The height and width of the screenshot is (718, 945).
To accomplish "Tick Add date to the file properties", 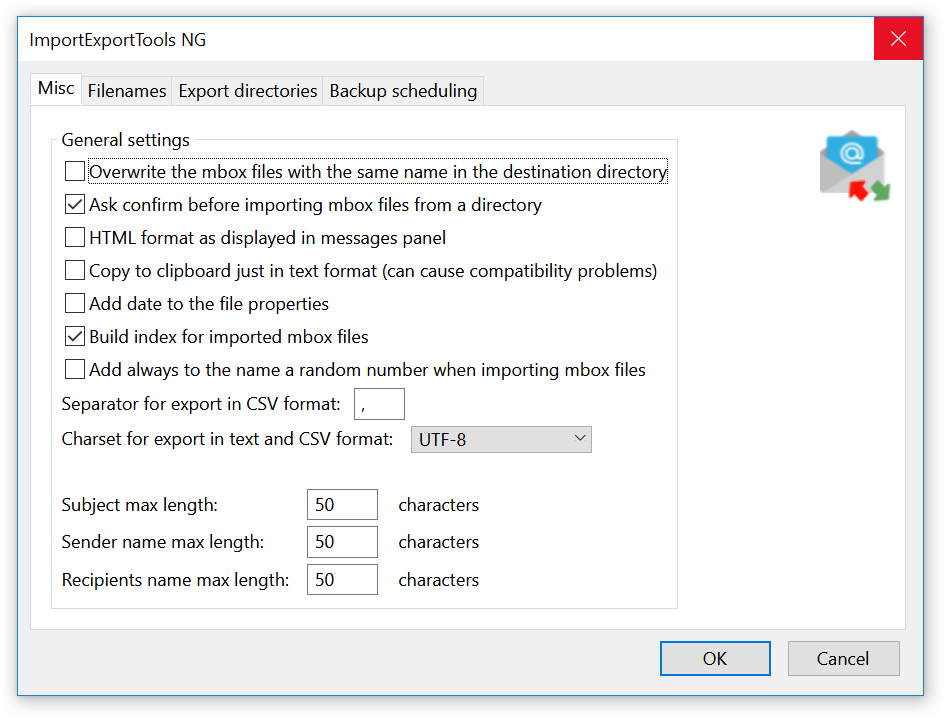I will pyautogui.click(x=75, y=303).
